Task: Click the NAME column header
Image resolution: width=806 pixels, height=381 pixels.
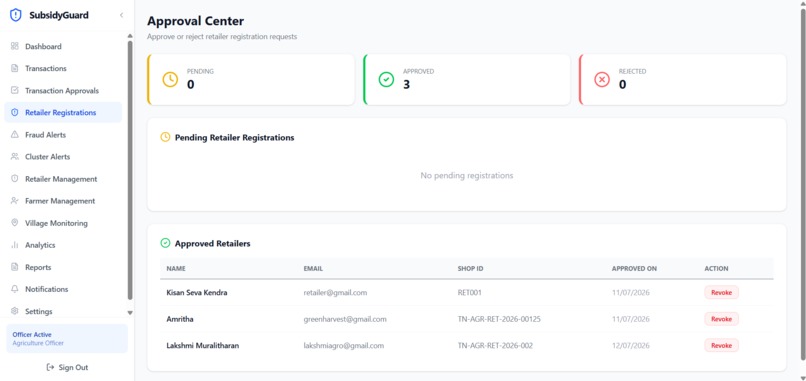Action: tap(176, 269)
